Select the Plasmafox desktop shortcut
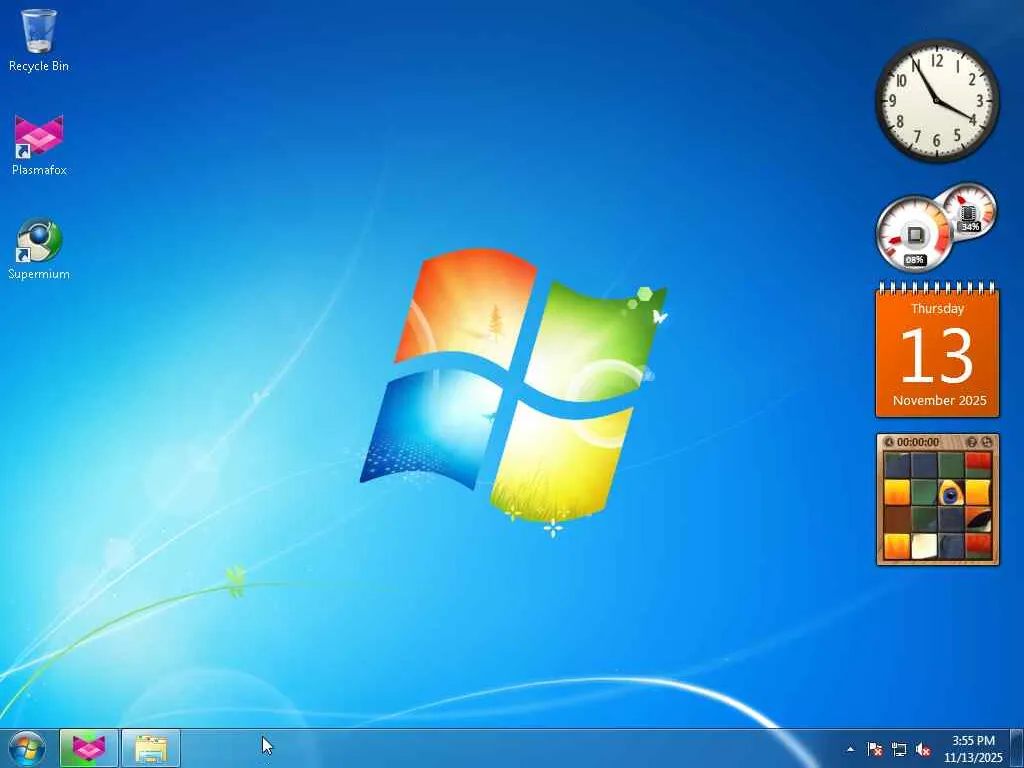The image size is (1024, 768). tap(39, 145)
